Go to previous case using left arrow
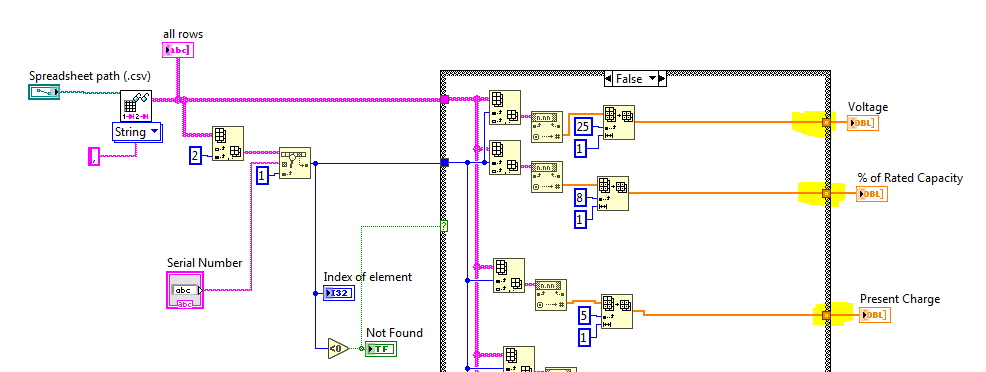 click(607, 79)
